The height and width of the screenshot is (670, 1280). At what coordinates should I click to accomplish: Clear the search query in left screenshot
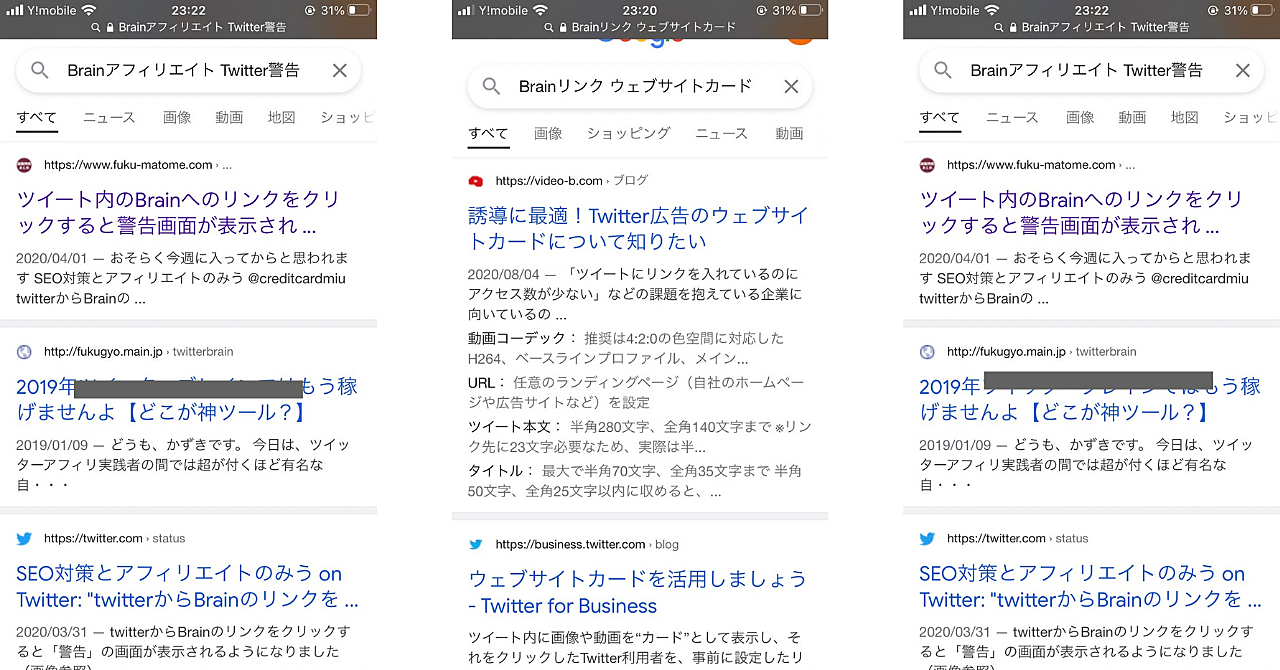point(340,70)
